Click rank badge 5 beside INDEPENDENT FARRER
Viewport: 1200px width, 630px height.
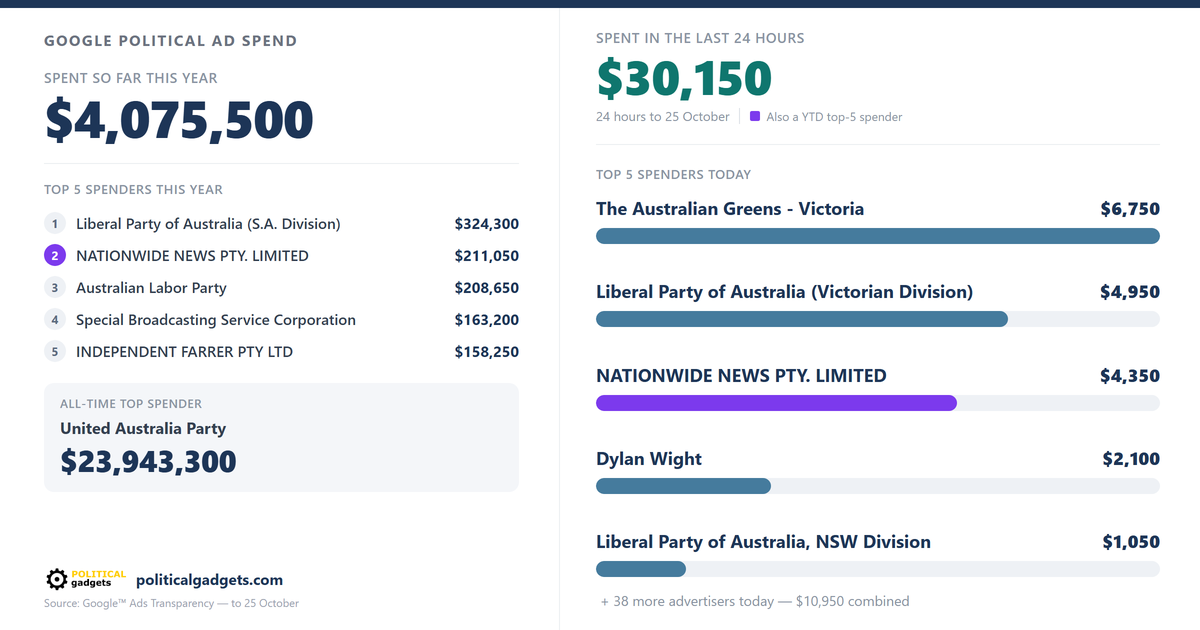point(55,352)
